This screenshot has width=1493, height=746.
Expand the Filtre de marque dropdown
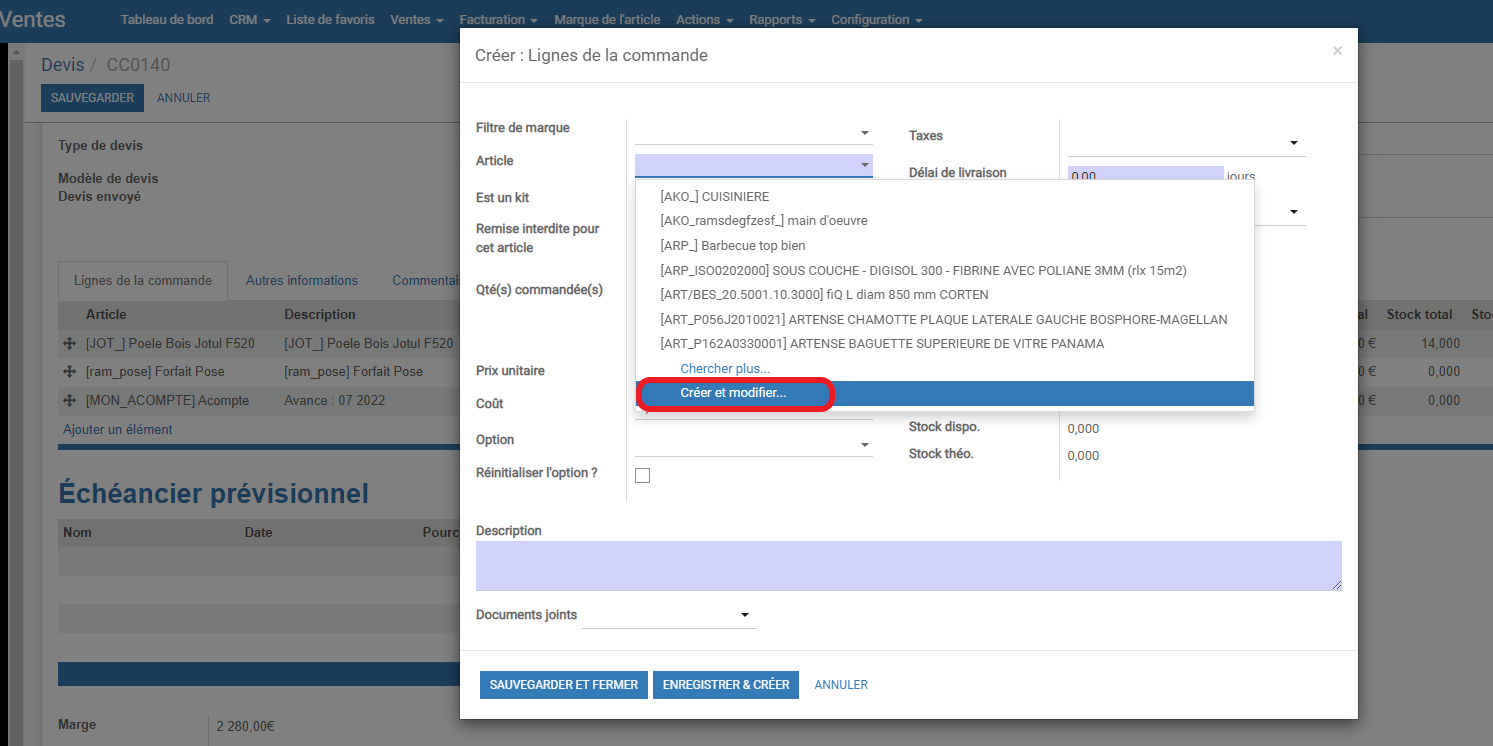865,133
